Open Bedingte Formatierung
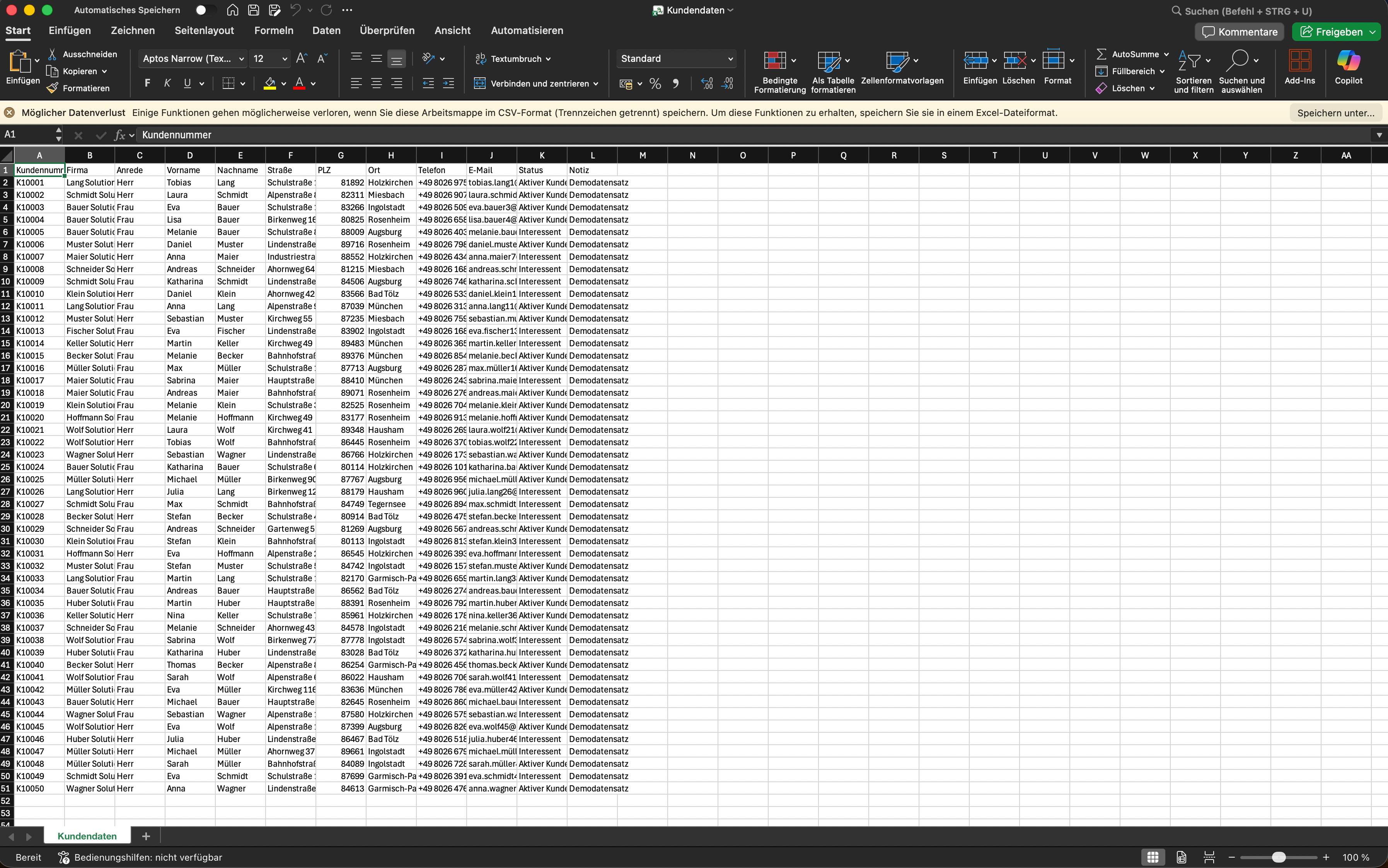 coord(779,72)
